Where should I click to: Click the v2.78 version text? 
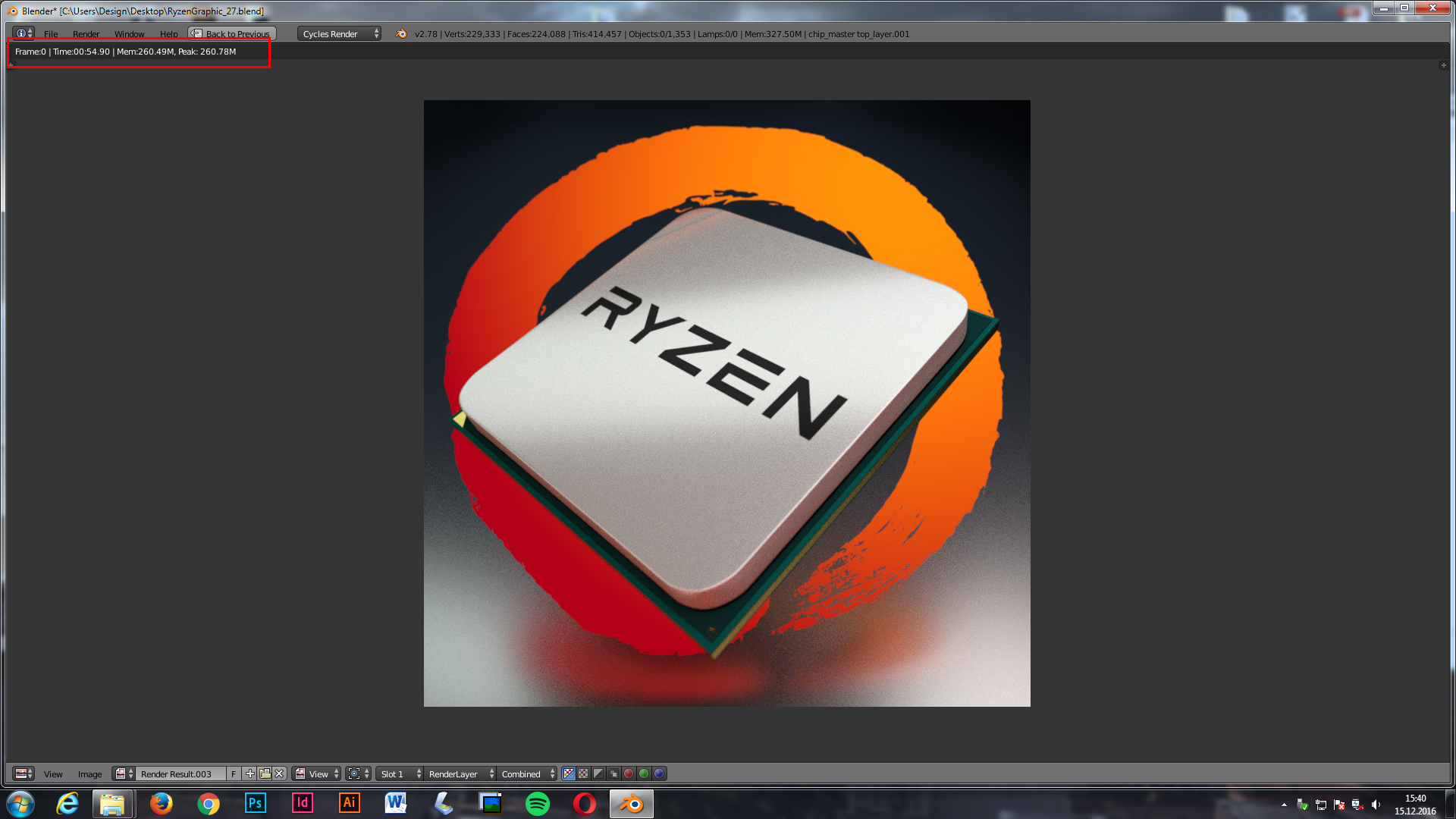pos(425,34)
